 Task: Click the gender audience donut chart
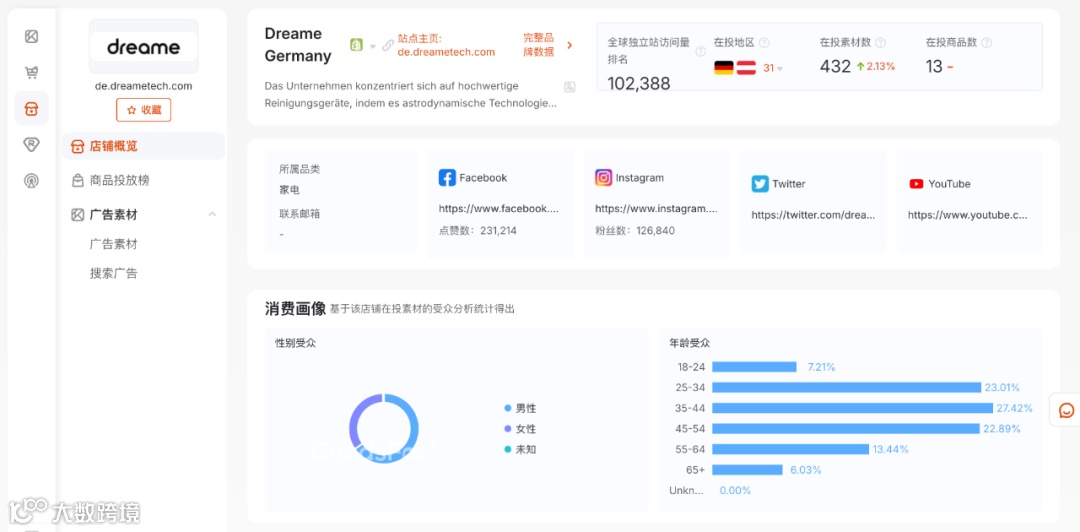[x=384, y=429]
